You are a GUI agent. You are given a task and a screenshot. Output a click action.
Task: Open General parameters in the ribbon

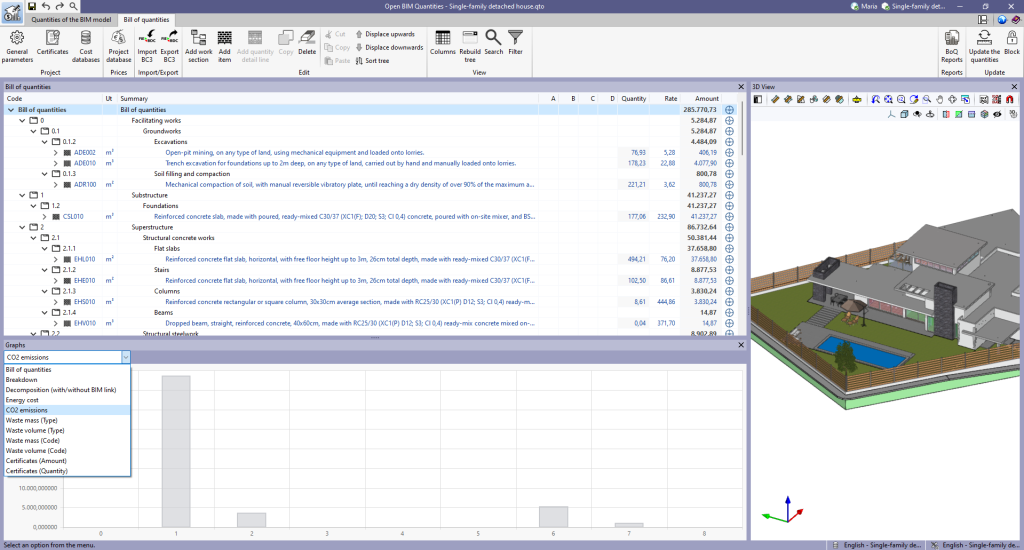(17, 46)
